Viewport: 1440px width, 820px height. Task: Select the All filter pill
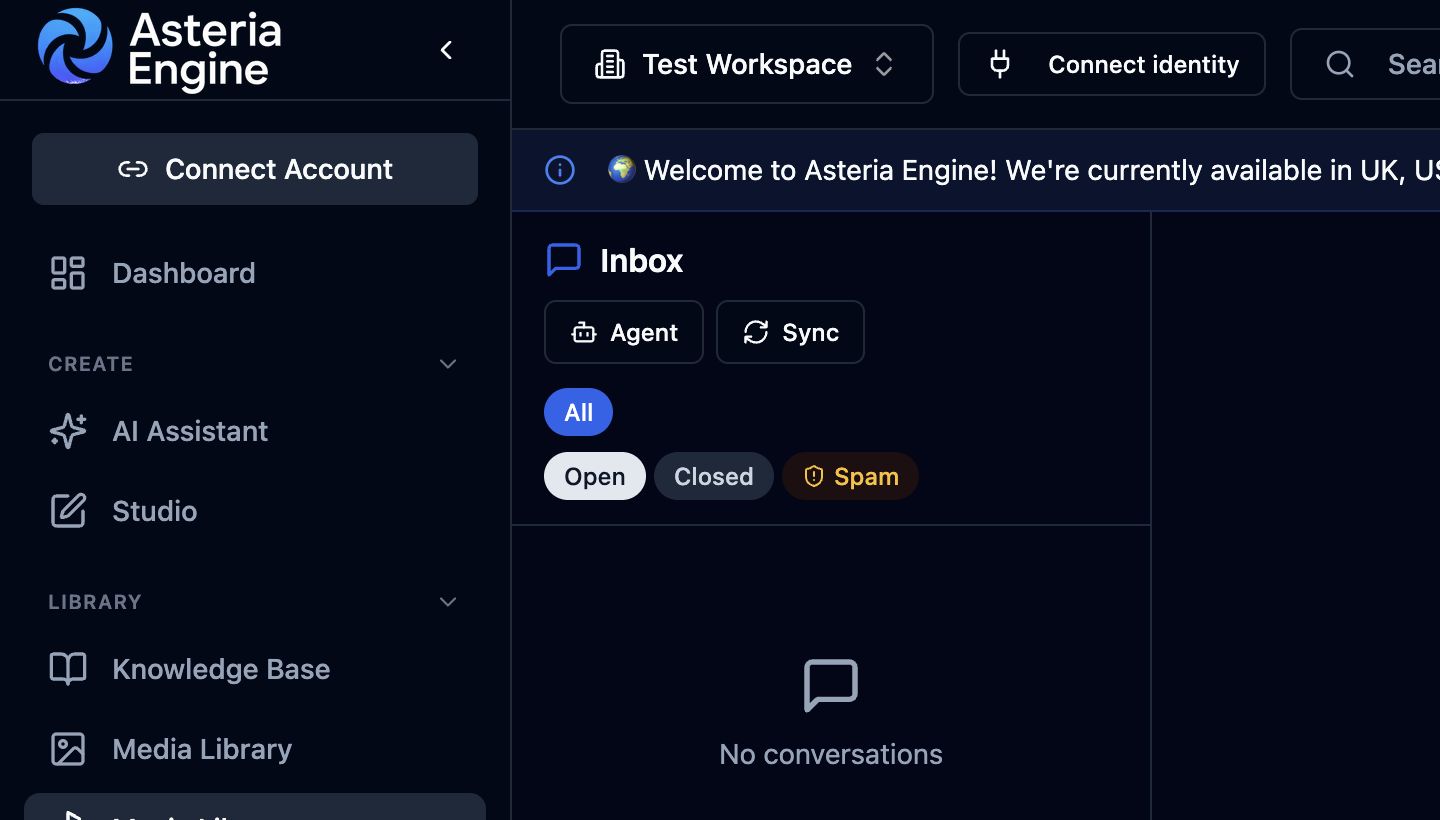tap(578, 412)
